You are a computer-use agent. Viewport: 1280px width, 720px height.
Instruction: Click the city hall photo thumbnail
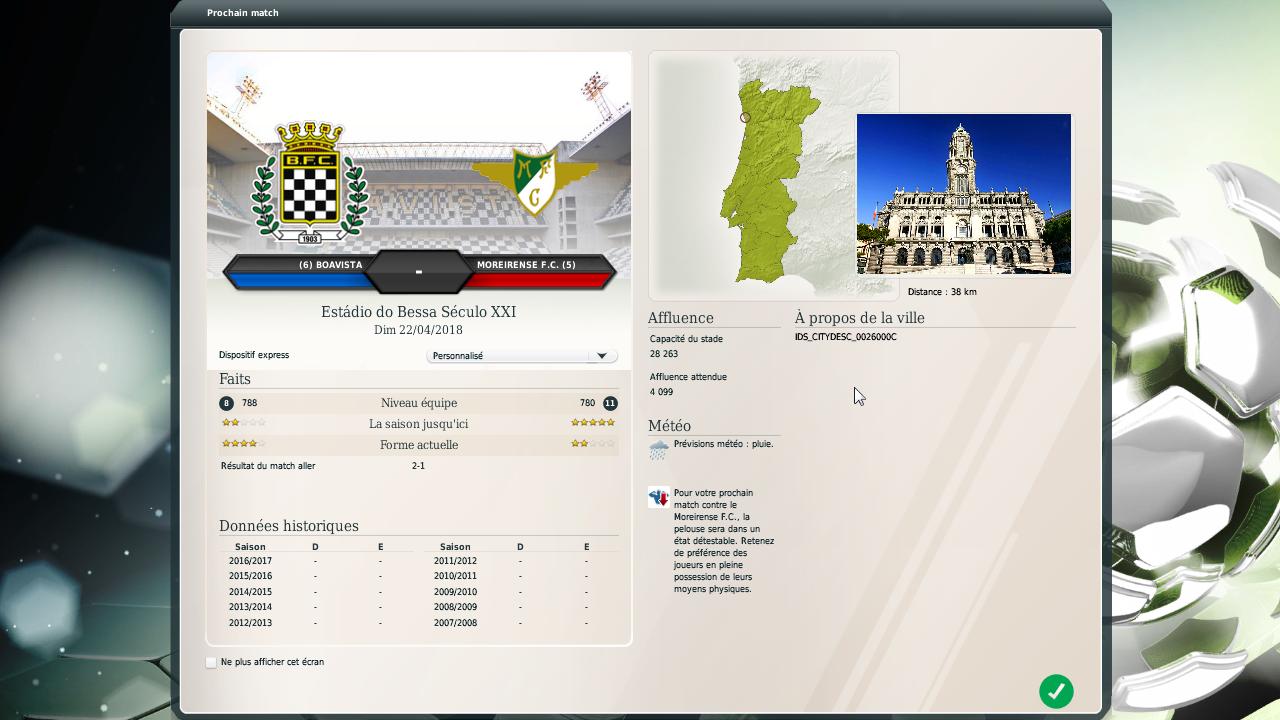click(x=964, y=194)
